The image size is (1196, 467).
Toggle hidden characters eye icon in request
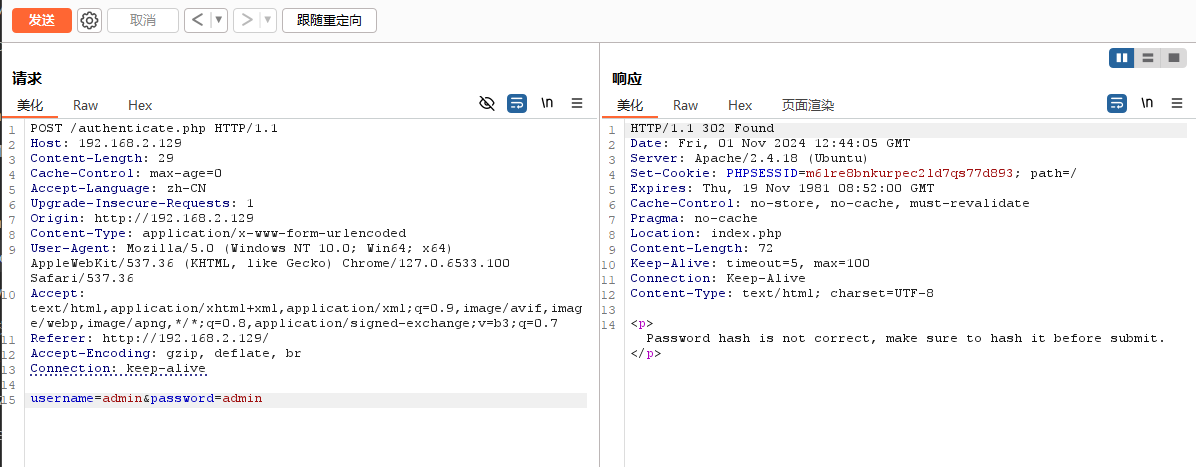coord(487,103)
